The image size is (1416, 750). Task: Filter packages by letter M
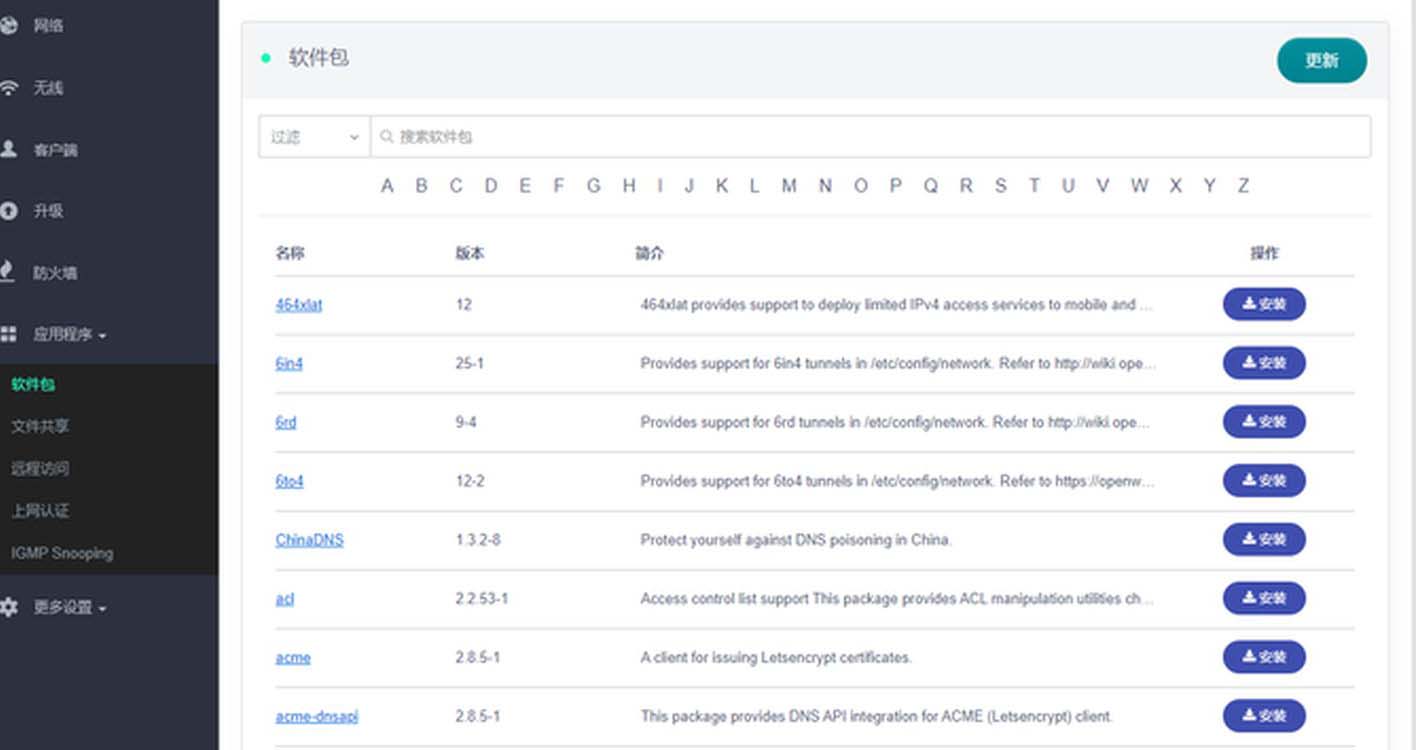(x=789, y=186)
